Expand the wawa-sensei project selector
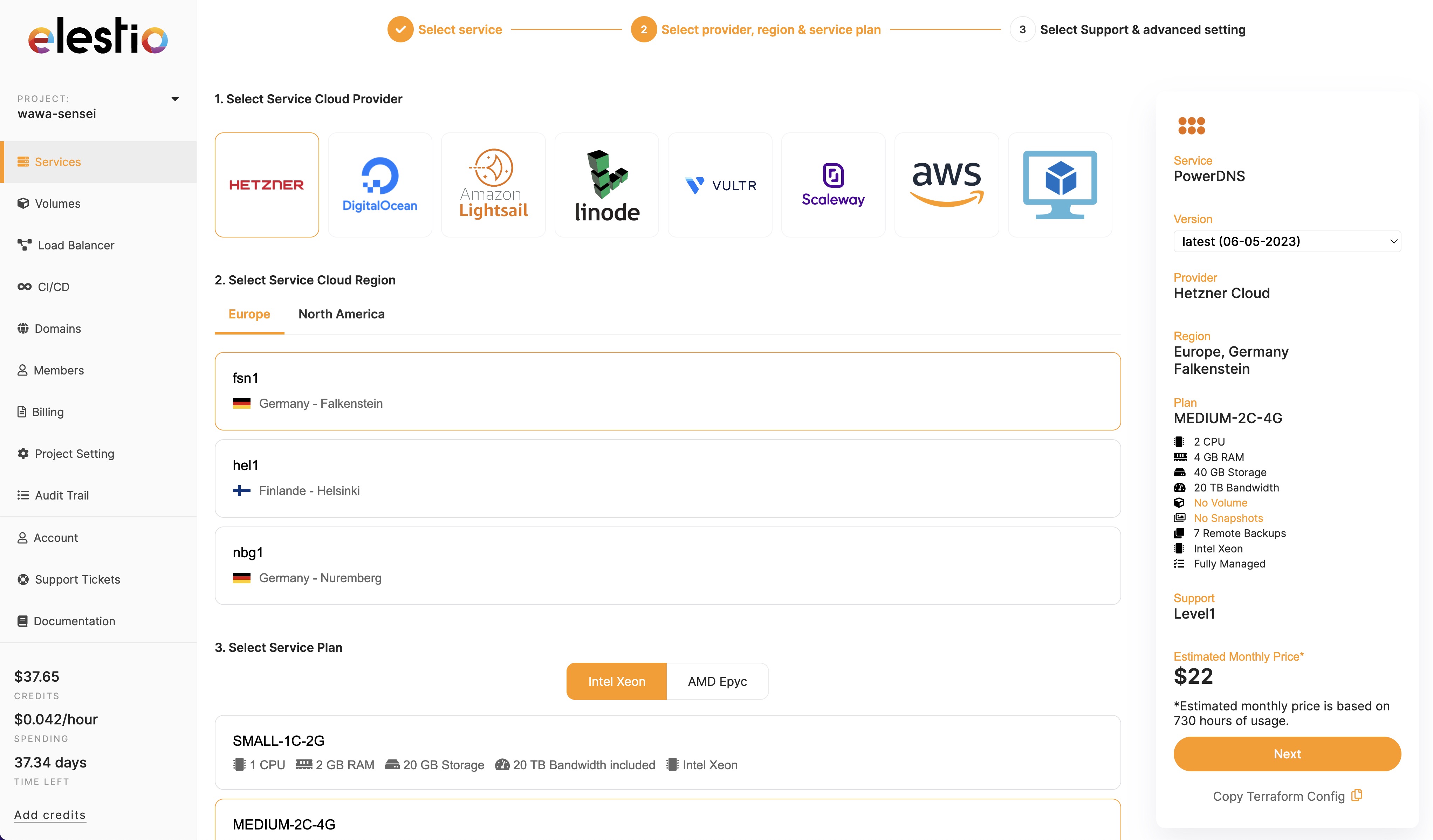 point(176,98)
